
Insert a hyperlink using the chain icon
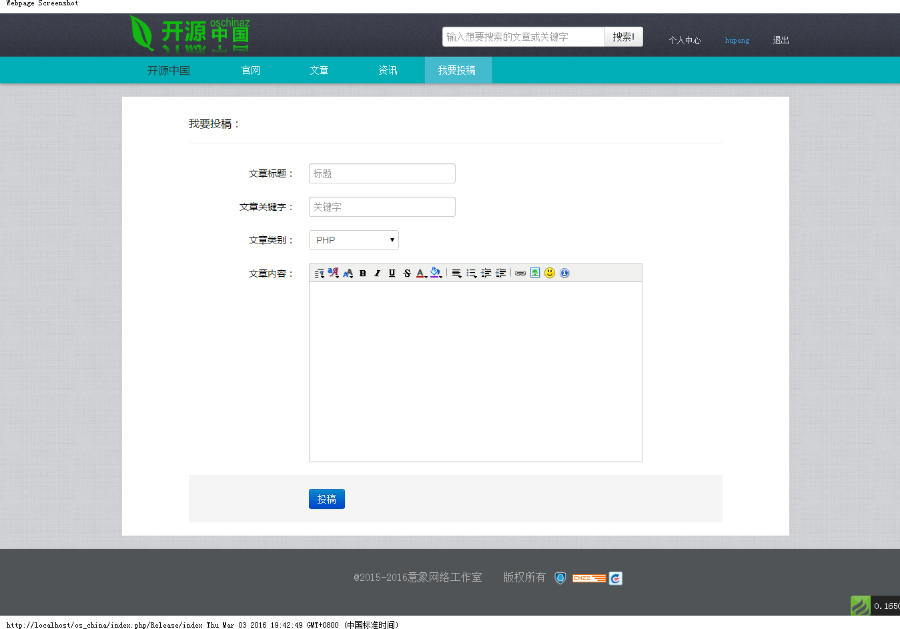click(520, 271)
